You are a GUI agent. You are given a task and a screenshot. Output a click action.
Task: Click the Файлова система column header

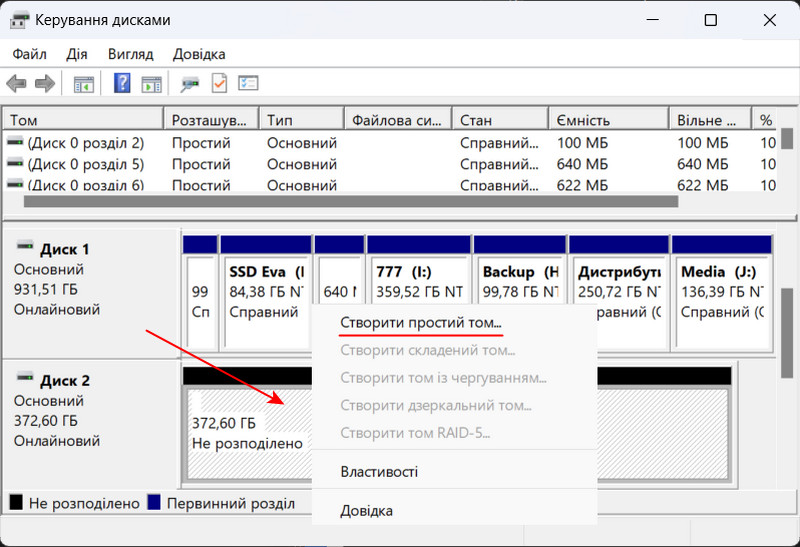click(x=396, y=120)
